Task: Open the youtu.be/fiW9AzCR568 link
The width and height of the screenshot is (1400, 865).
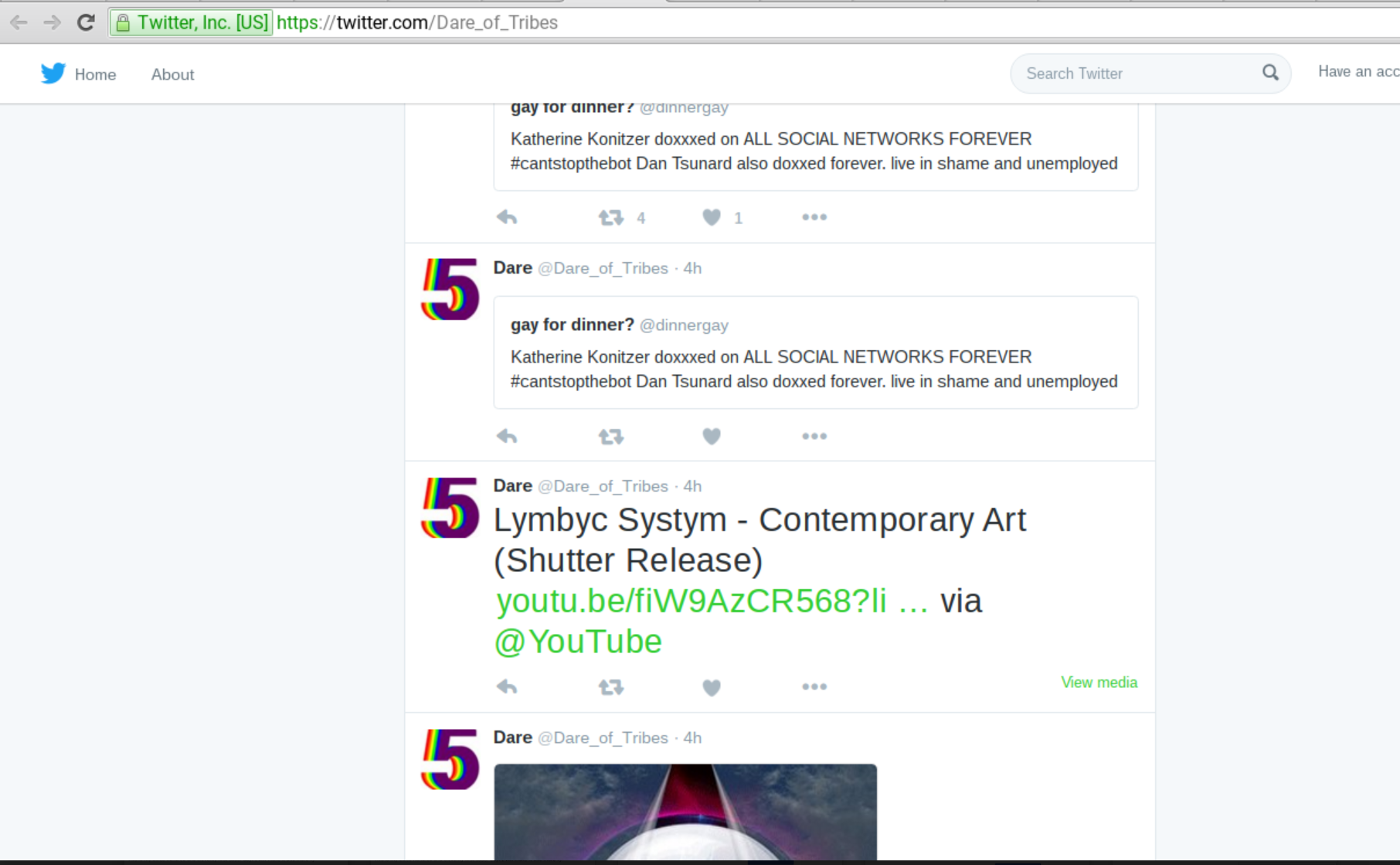Action: point(712,601)
